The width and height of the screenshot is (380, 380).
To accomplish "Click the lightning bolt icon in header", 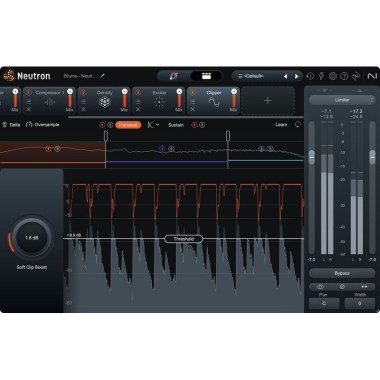I will point(321,76).
